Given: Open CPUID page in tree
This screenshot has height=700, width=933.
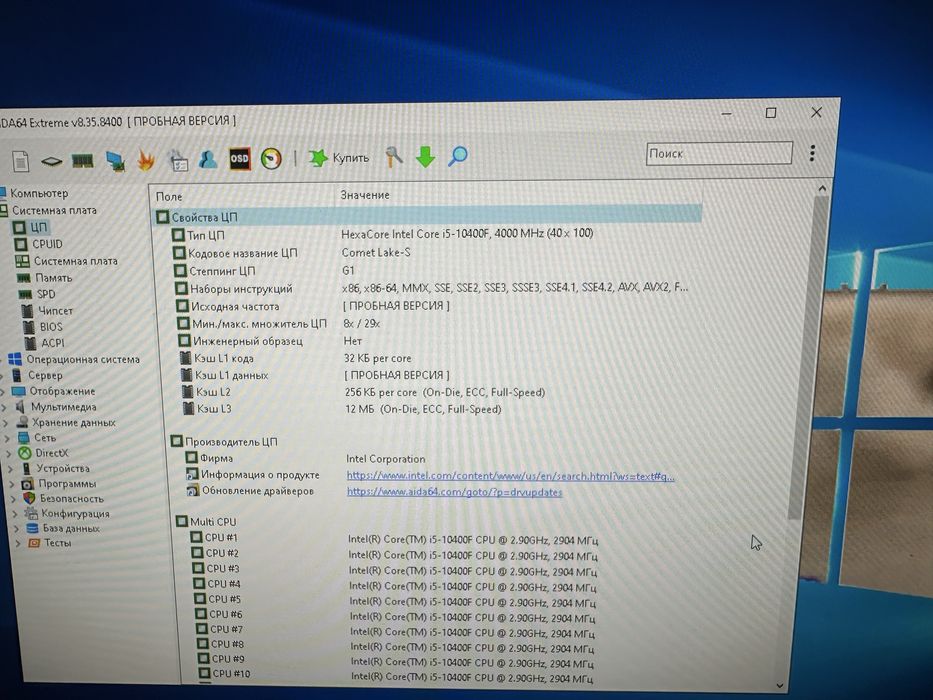Looking at the screenshot, I should (x=47, y=244).
